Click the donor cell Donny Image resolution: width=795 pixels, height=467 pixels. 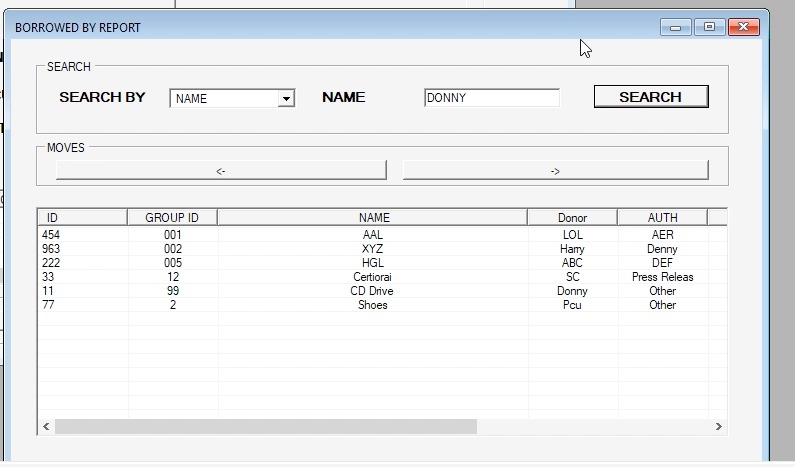pyautogui.click(x=572, y=291)
